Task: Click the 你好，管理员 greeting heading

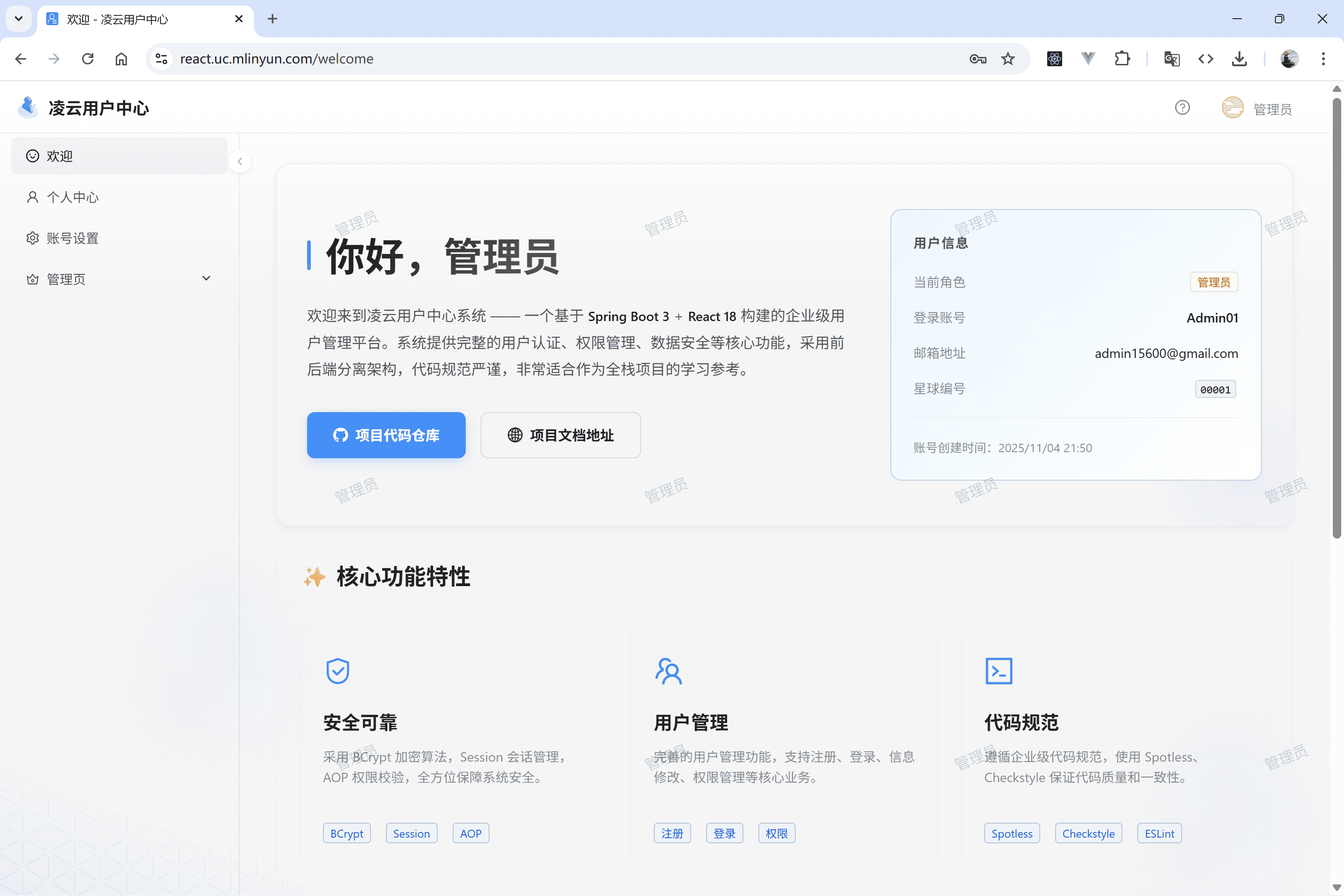Action: click(442, 256)
